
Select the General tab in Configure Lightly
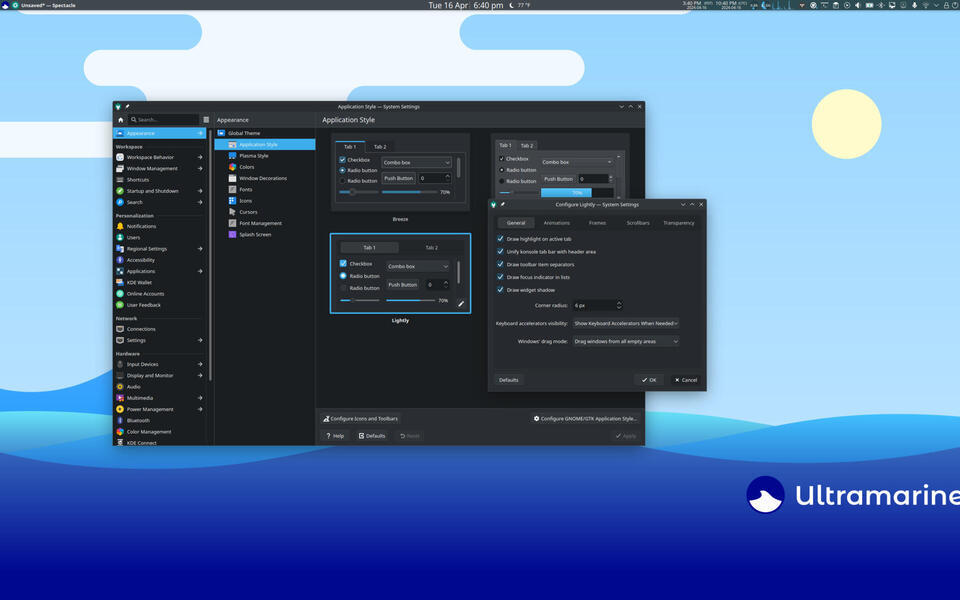[x=516, y=223]
